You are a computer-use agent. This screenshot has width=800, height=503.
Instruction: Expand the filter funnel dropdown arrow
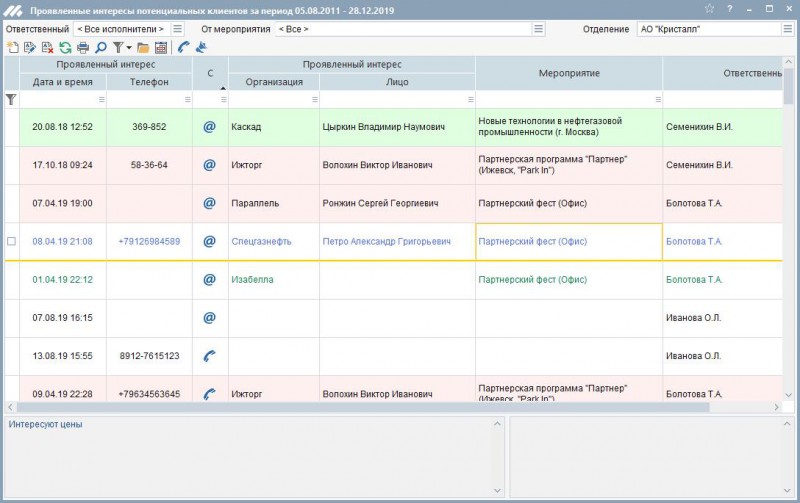pos(129,47)
